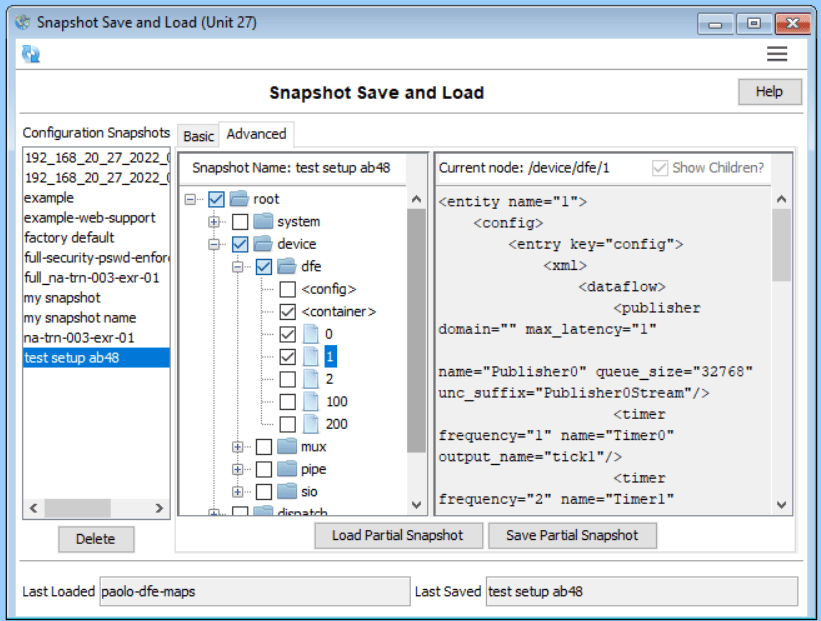The width and height of the screenshot is (821, 621).
Task: Check the checkbox for node 200
Action: pos(287,424)
